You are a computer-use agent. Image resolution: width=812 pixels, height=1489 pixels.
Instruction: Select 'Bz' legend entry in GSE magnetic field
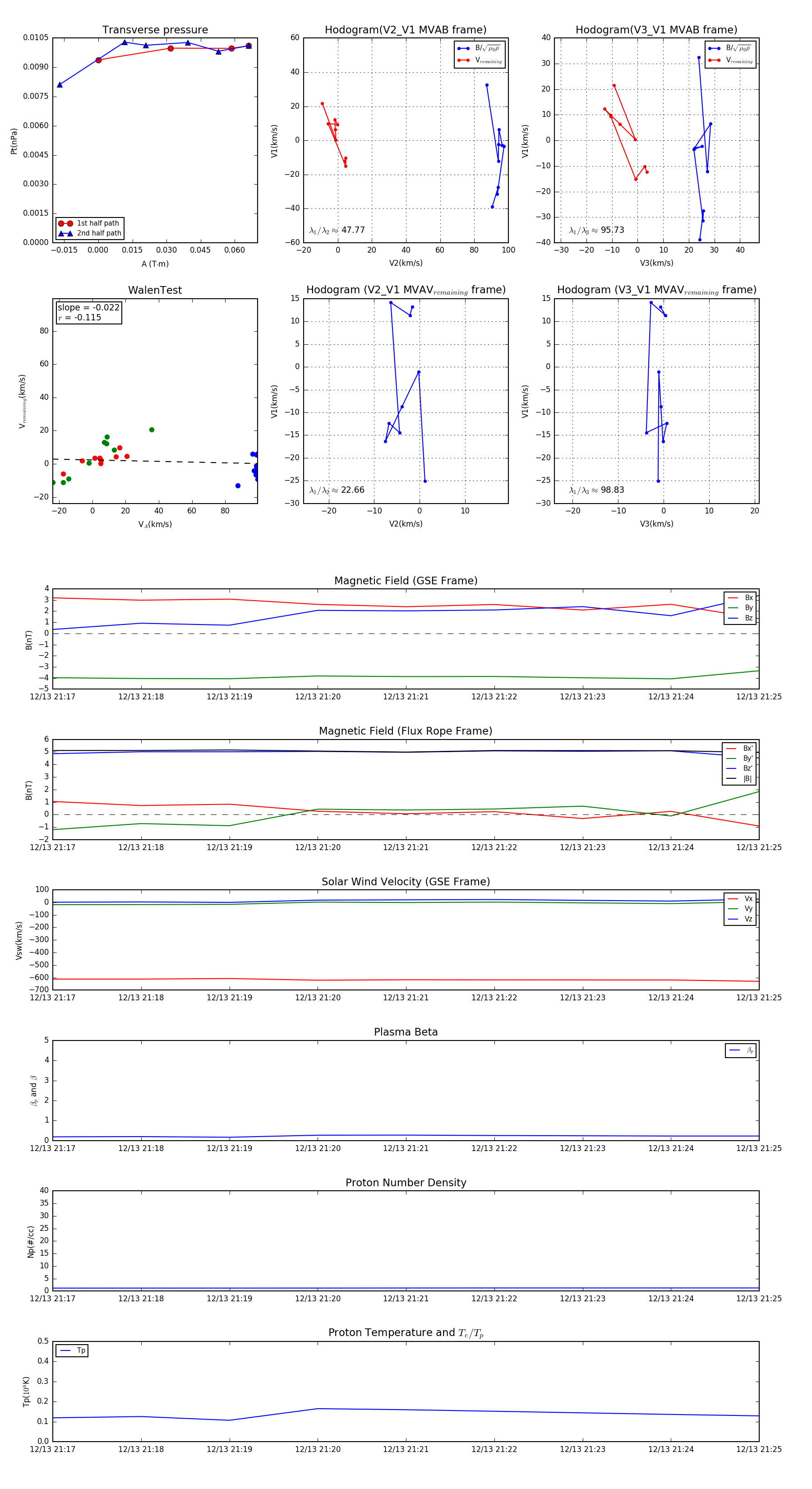coord(740,618)
